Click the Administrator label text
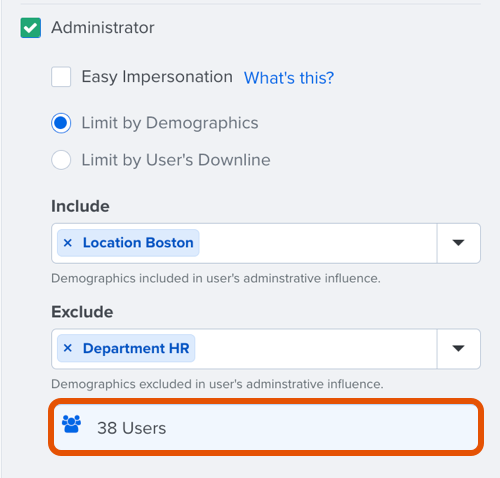The image size is (500, 478). (103, 27)
